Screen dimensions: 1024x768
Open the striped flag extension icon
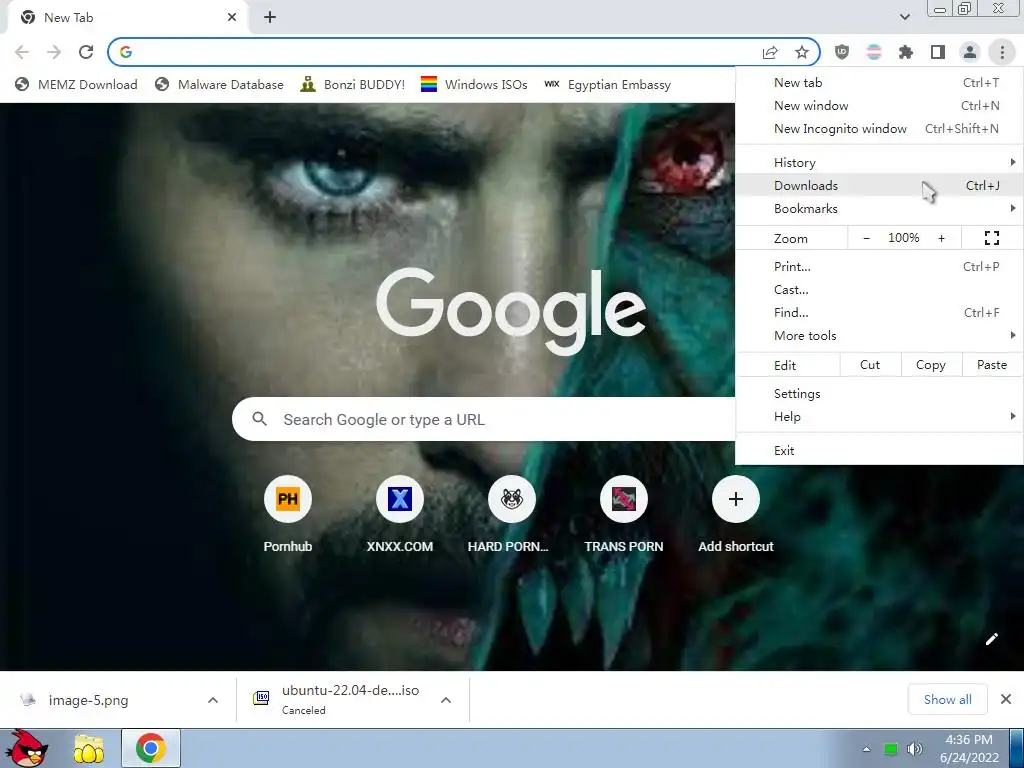874,52
